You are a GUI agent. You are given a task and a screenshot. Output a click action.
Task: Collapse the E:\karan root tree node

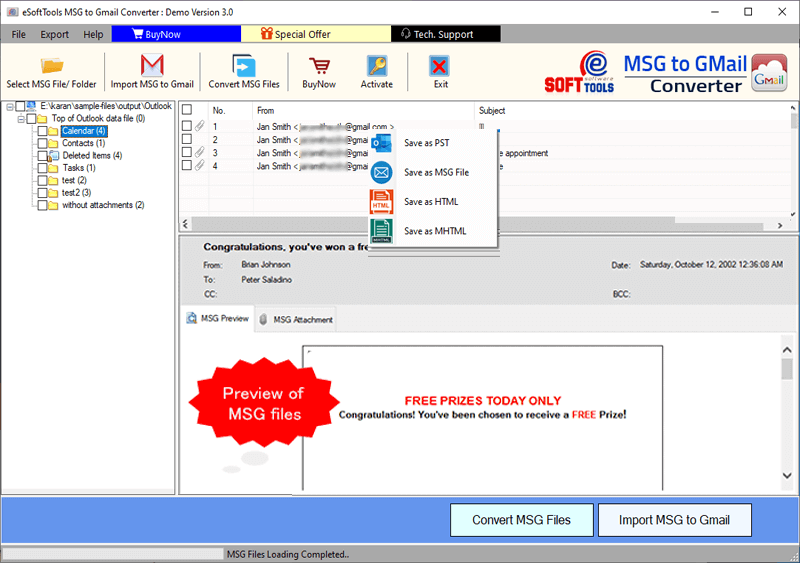pyautogui.click(x=10, y=107)
